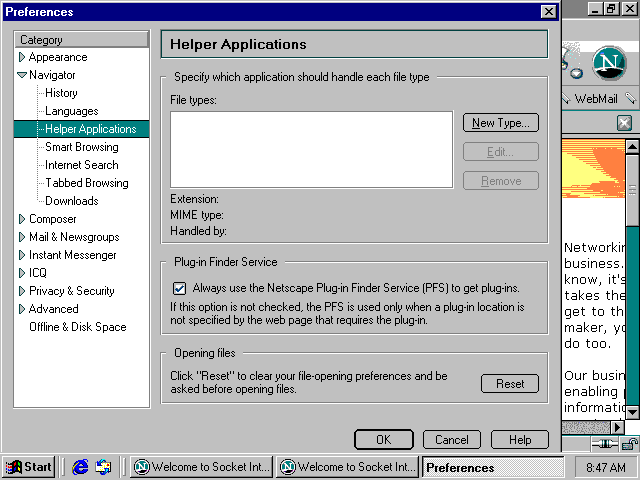Viewport: 640px width, 480px height.
Task: Cancel the Preferences dialog
Action: pos(452,440)
